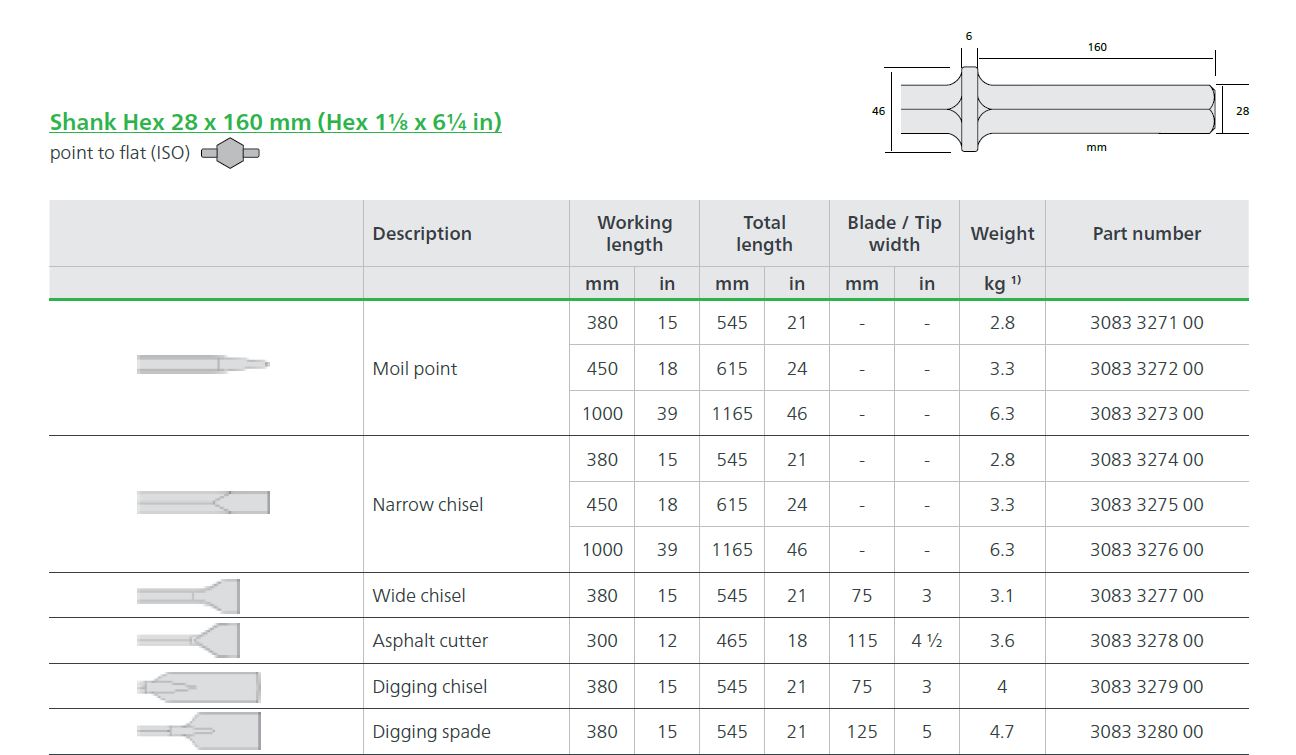This screenshot has width=1296, height=755.
Task: Click the Moil point tool image
Action: (x=203, y=365)
